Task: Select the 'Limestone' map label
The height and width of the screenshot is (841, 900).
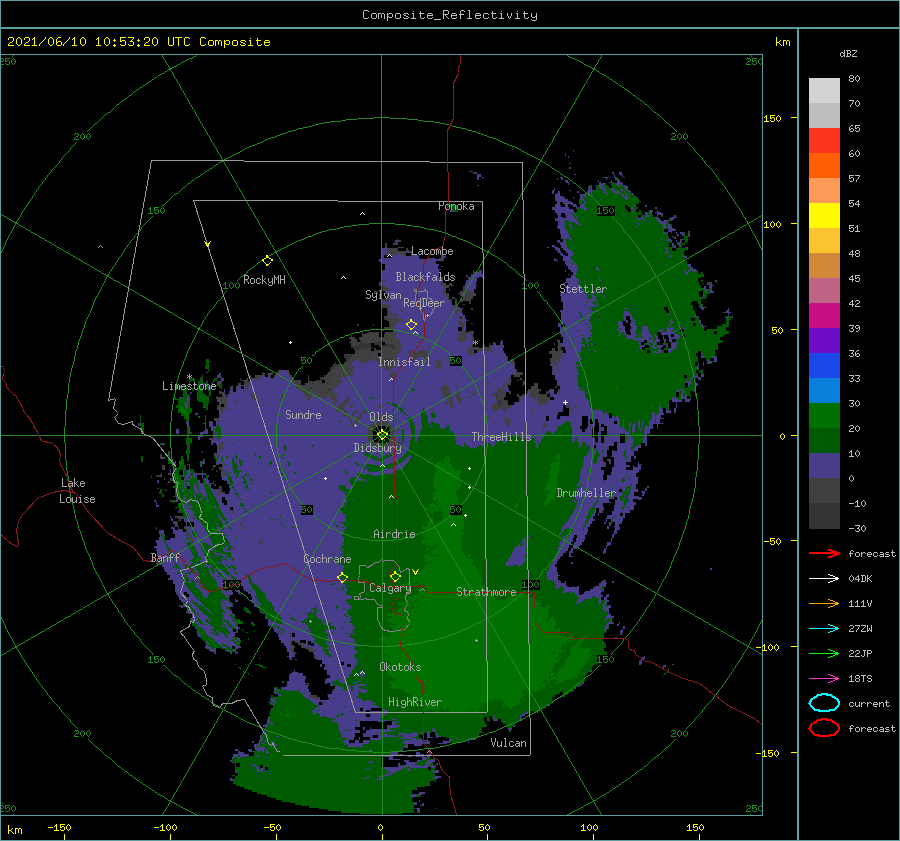Action: pyautogui.click(x=189, y=386)
